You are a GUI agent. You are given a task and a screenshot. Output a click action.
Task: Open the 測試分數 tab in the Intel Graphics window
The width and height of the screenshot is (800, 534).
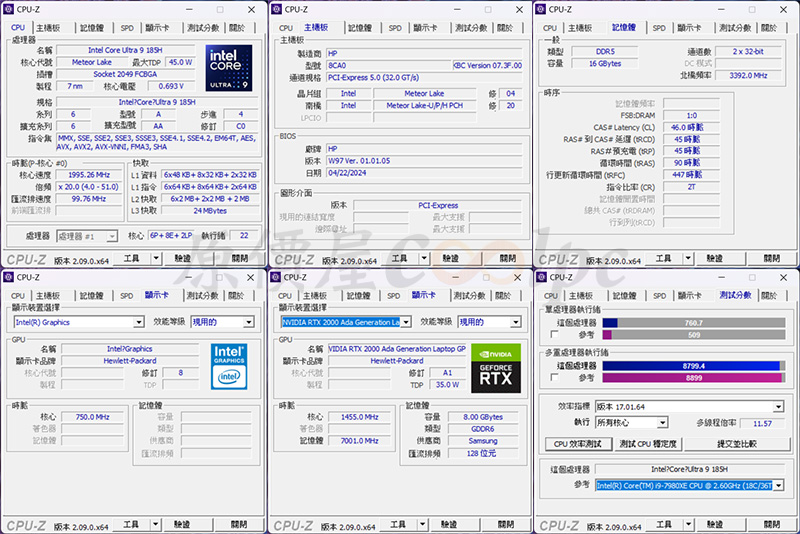coord(202,295)
